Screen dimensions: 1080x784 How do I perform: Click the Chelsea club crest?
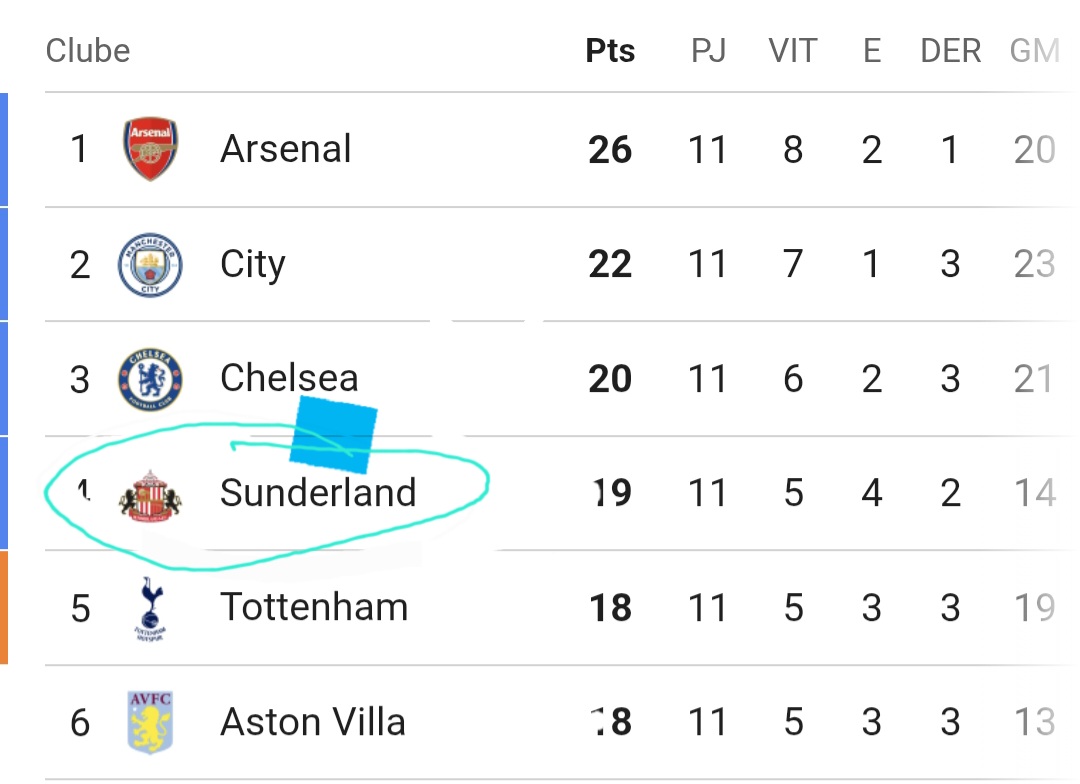pyautogui.click(x=150, y=379)
